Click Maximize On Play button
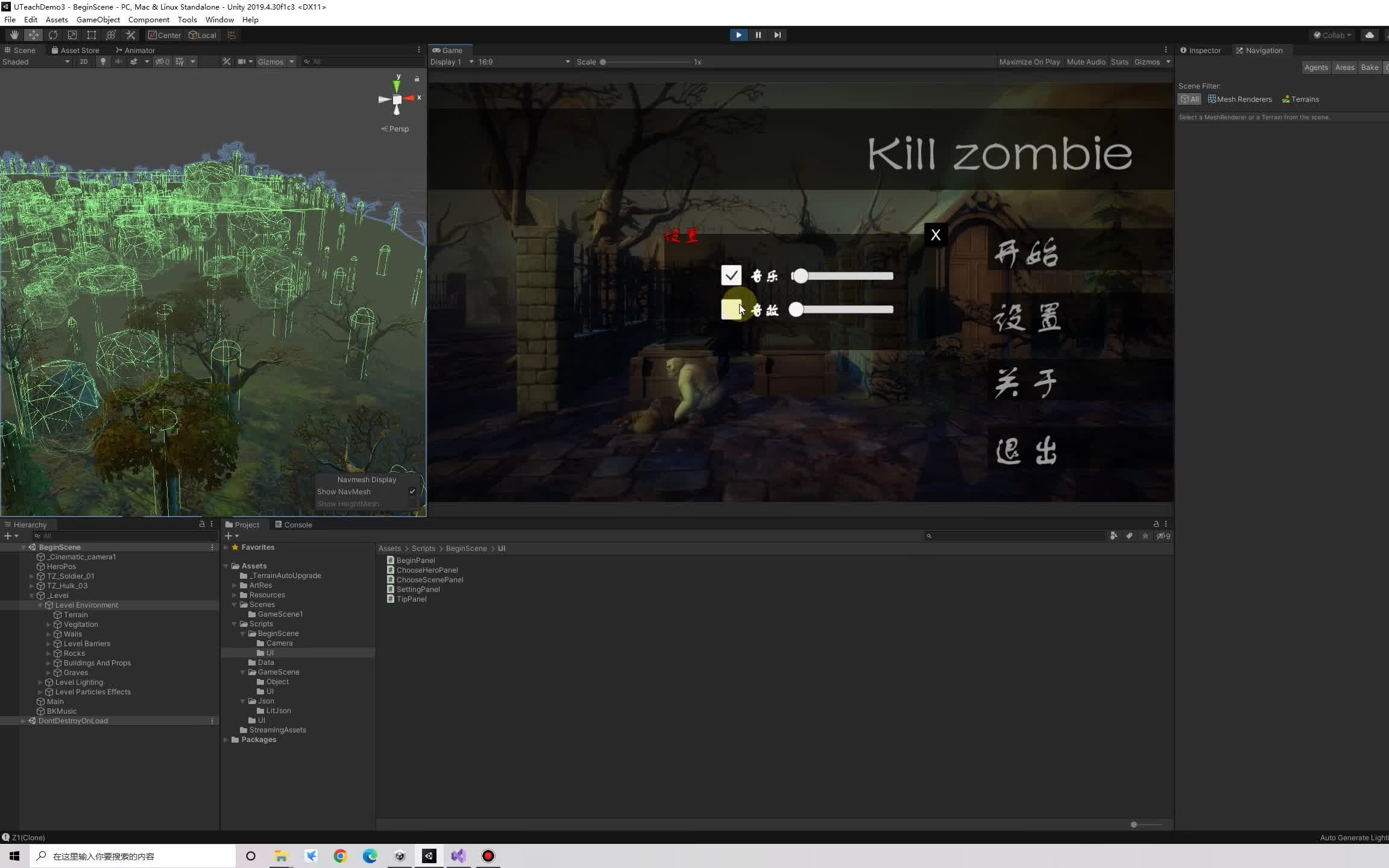The height and width of the screenshot is (868, 1389). 1029,61
